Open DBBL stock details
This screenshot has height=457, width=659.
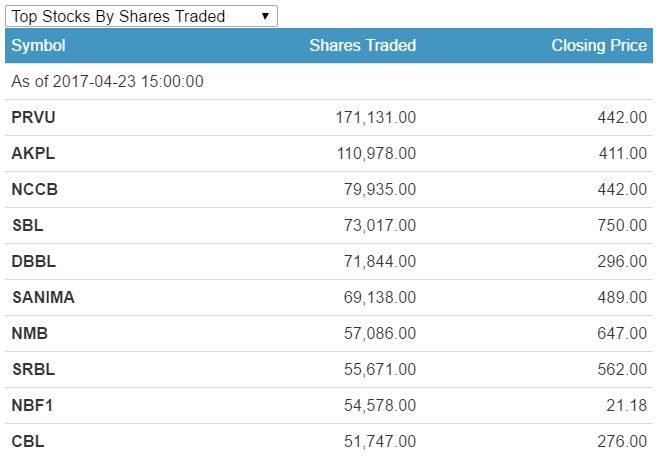coord(34,262)
